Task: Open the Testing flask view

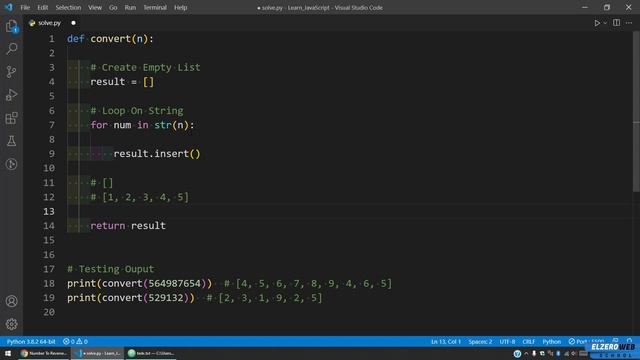Action: tap(11, 141)
